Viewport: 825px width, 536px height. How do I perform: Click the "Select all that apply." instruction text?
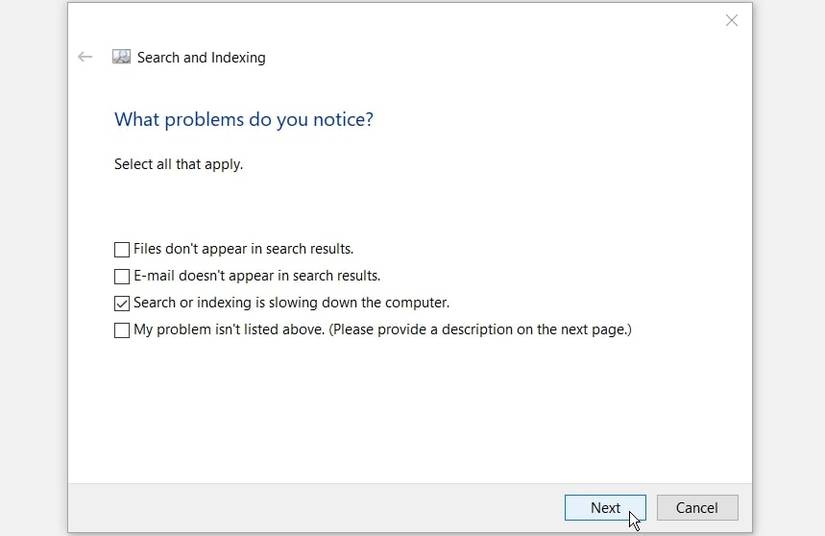point(178,164)
